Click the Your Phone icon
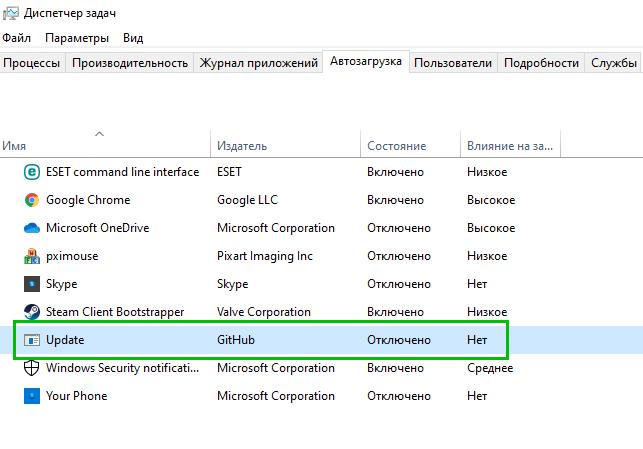The height and width of the screenshot is (449, 643). click(32, 396)
